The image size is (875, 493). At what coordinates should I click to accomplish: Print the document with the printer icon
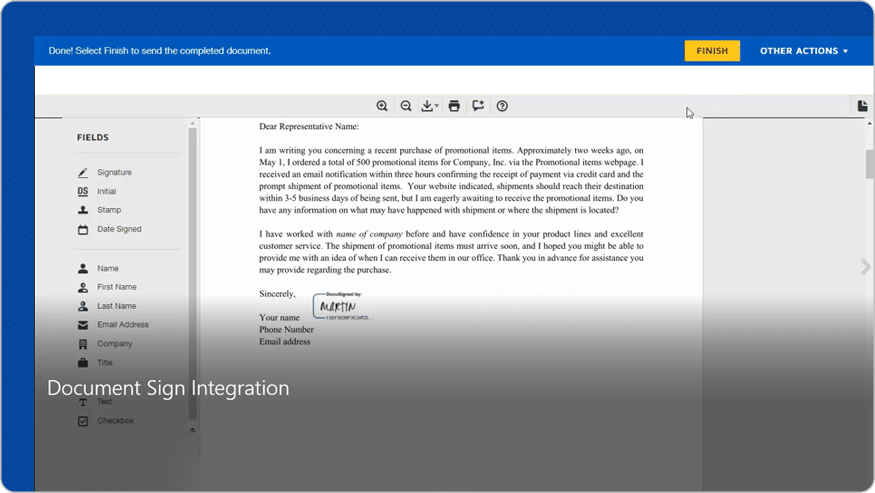pyautogui.click(x=454, y=106)
